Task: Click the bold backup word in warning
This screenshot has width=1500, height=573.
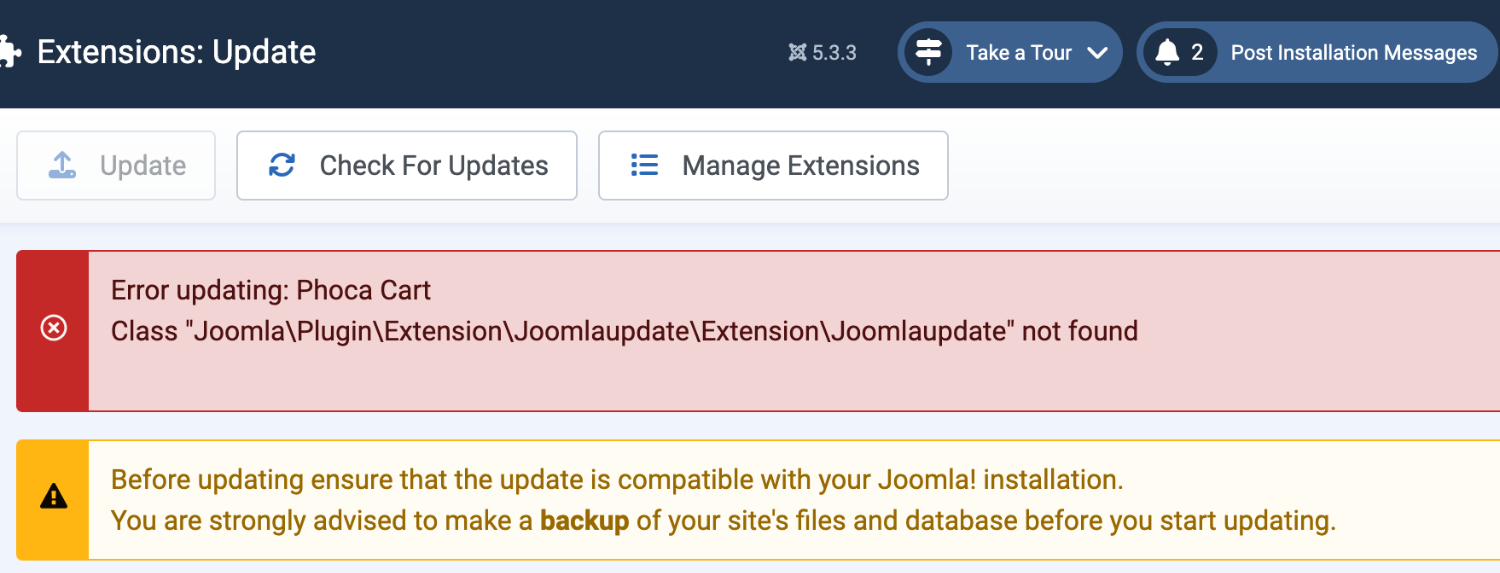Action: [584, 521]
